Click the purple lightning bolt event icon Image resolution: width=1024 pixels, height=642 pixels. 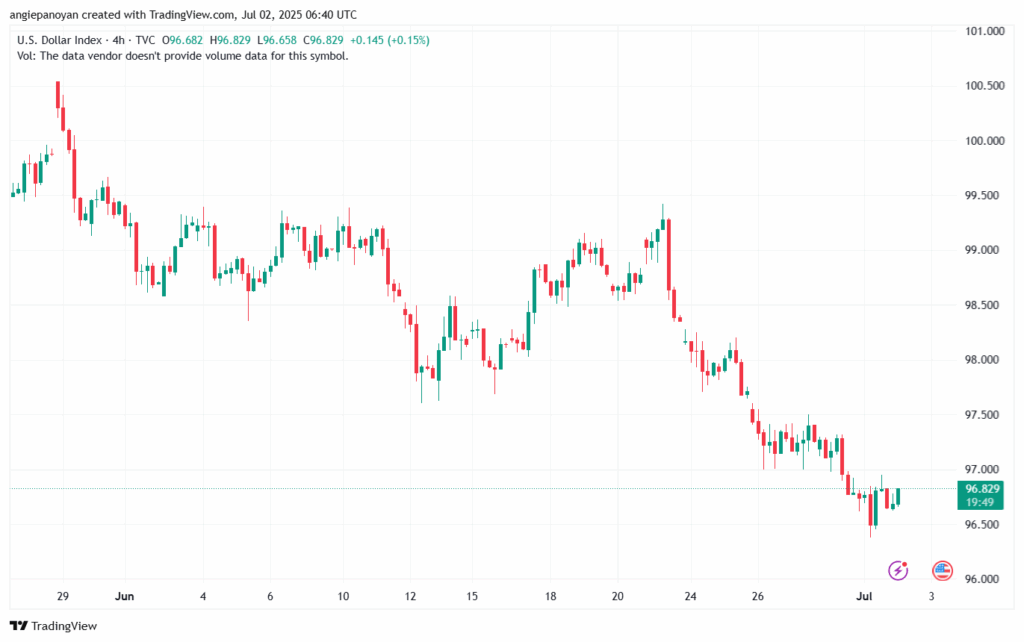(x=898, y=570)
